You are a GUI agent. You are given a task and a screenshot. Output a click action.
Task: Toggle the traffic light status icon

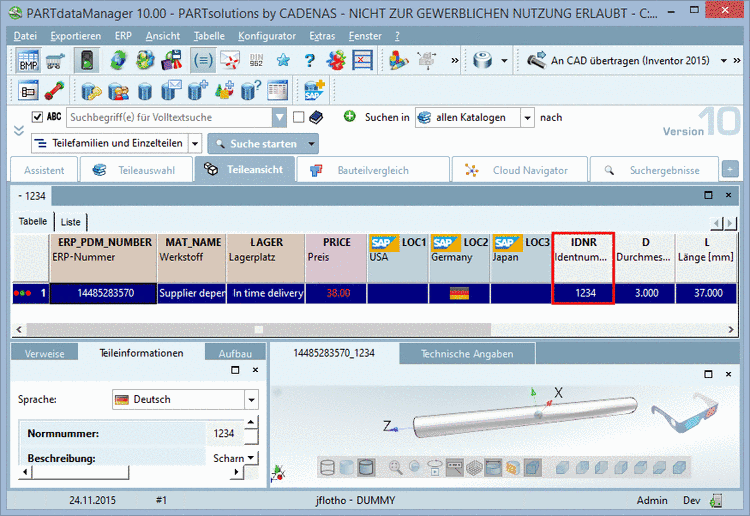click(87, 61)
